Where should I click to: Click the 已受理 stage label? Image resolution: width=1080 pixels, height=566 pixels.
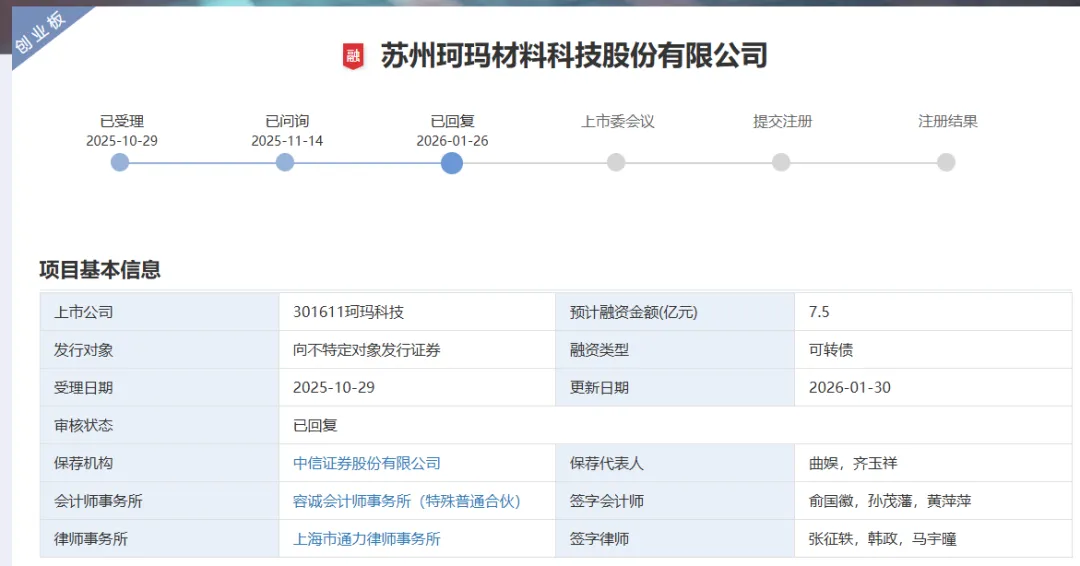coord(122,121)
